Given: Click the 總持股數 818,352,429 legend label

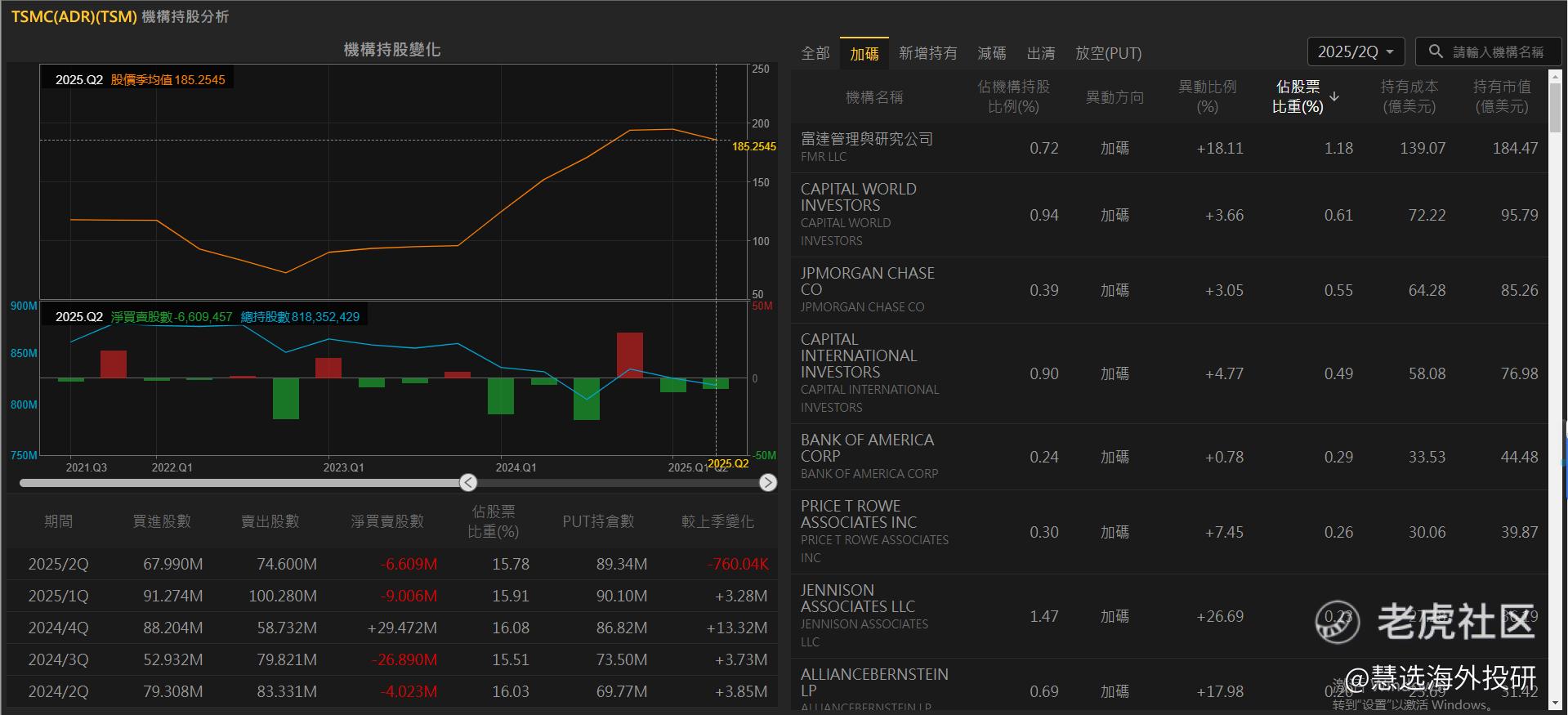Looking at the screenshot, I should tap(300, 316).
